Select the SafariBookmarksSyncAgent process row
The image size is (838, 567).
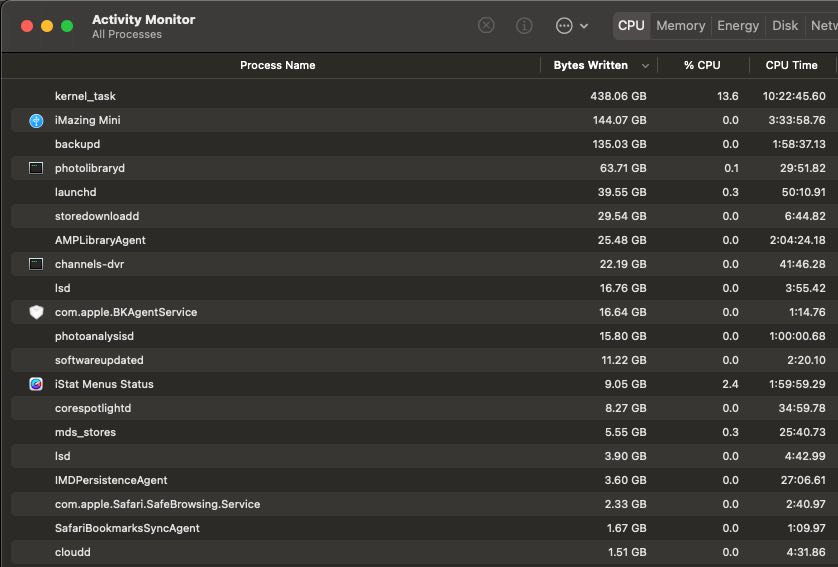tap(424, 528)
